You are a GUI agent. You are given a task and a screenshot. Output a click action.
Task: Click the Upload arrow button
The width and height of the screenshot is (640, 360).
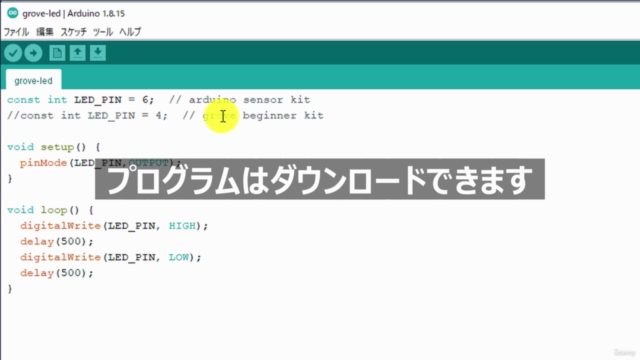33,53
